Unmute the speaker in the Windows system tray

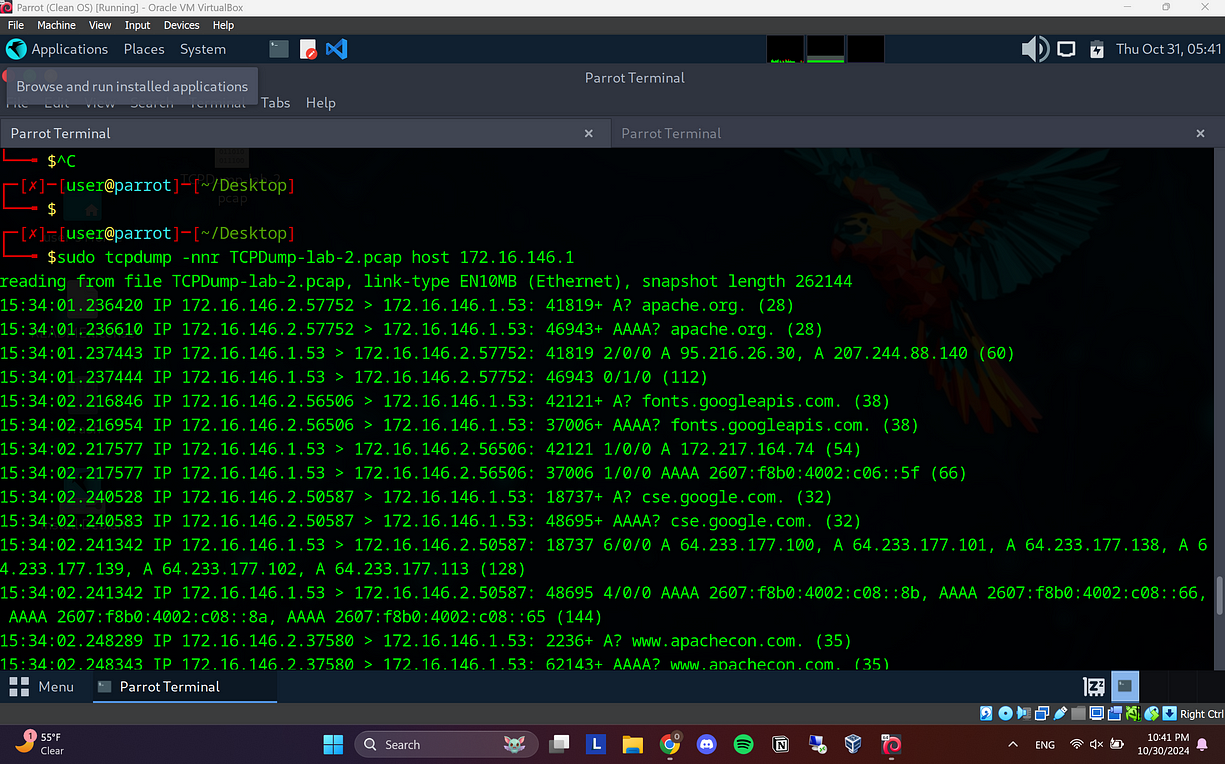(x=1096, y=744)
